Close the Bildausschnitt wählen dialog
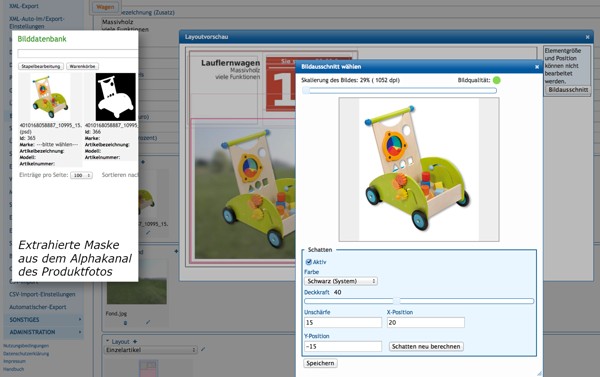The height and width of the screenshot is (377, 600). (537, 67)
